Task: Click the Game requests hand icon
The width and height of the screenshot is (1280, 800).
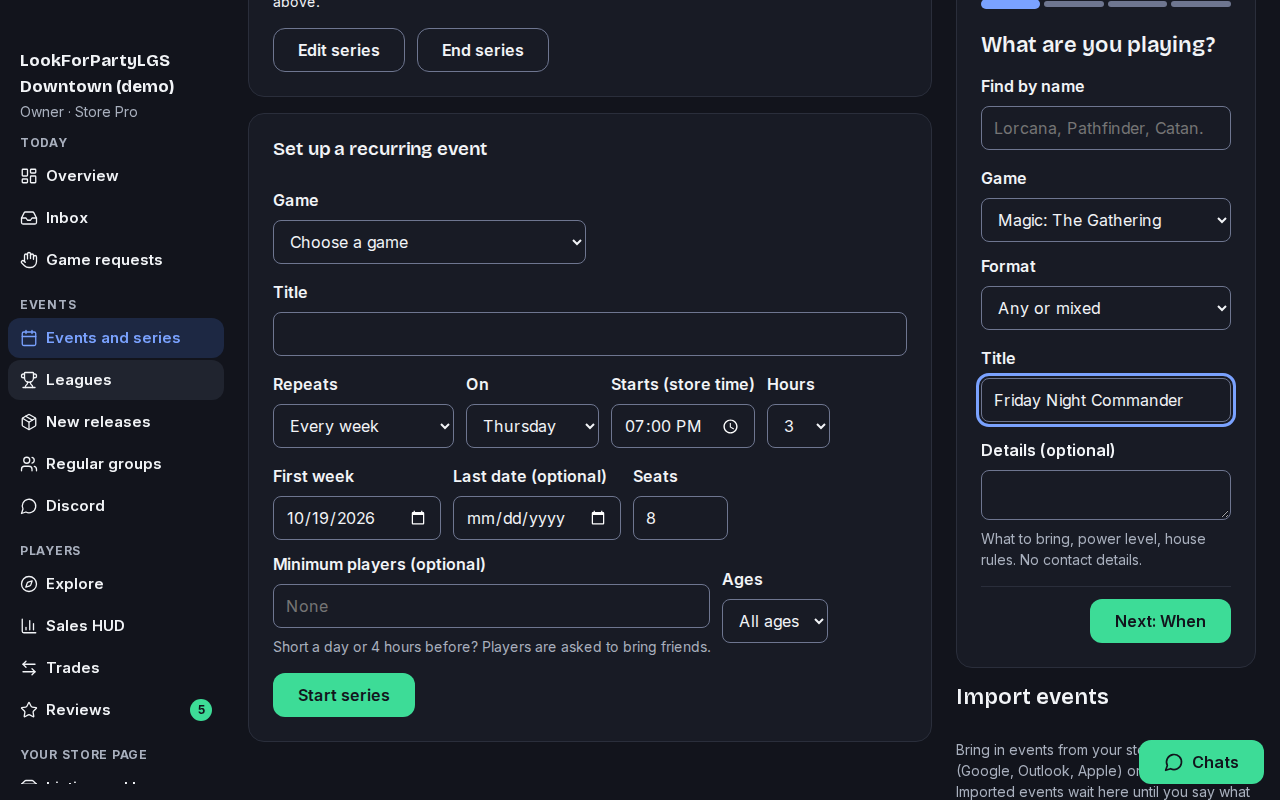Action: tap(29, 260)
